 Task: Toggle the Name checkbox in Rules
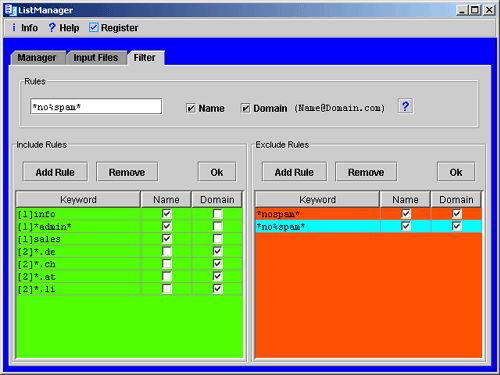click(x=191, y=108)
